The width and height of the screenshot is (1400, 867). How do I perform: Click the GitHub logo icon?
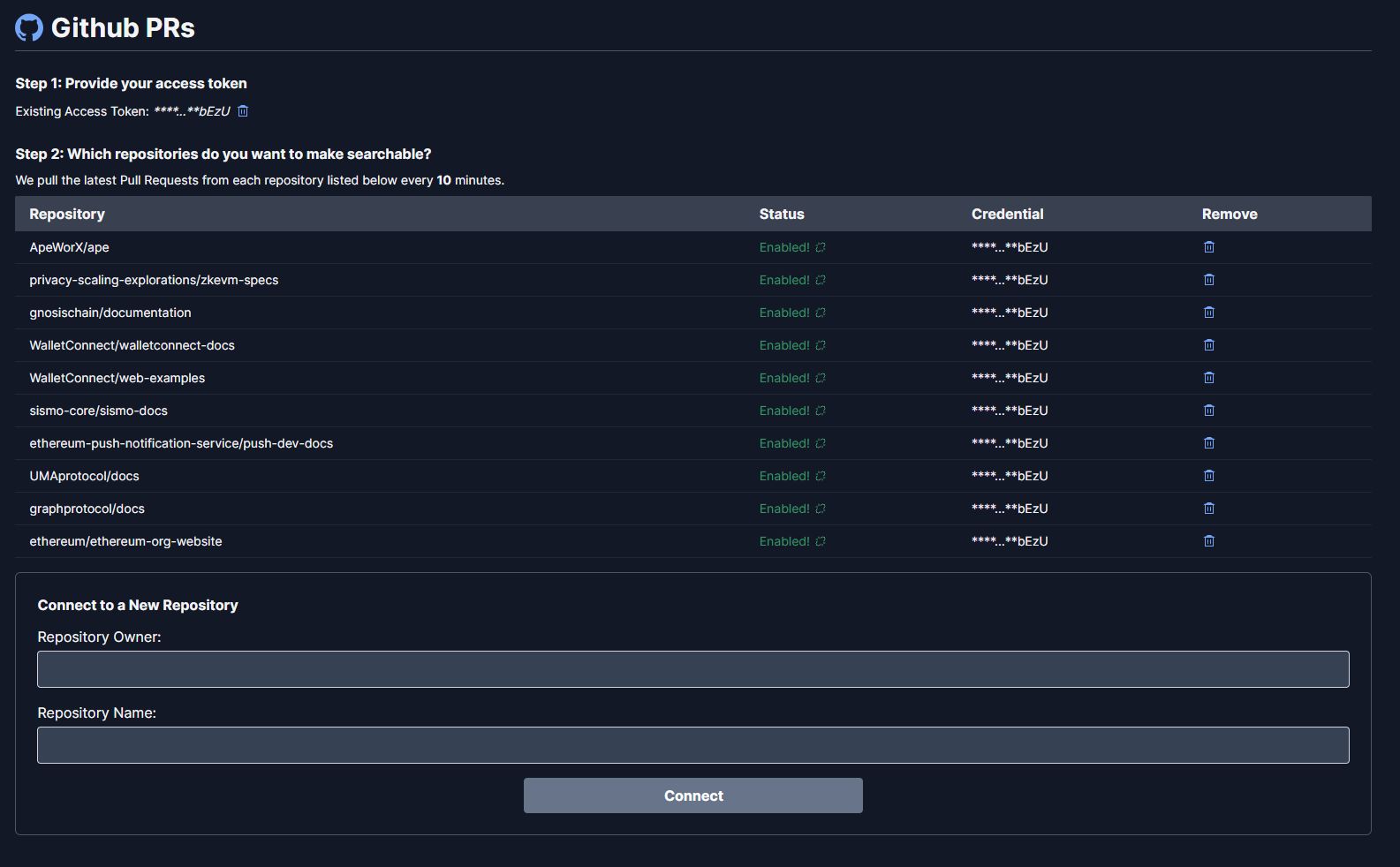click(29, 27)
